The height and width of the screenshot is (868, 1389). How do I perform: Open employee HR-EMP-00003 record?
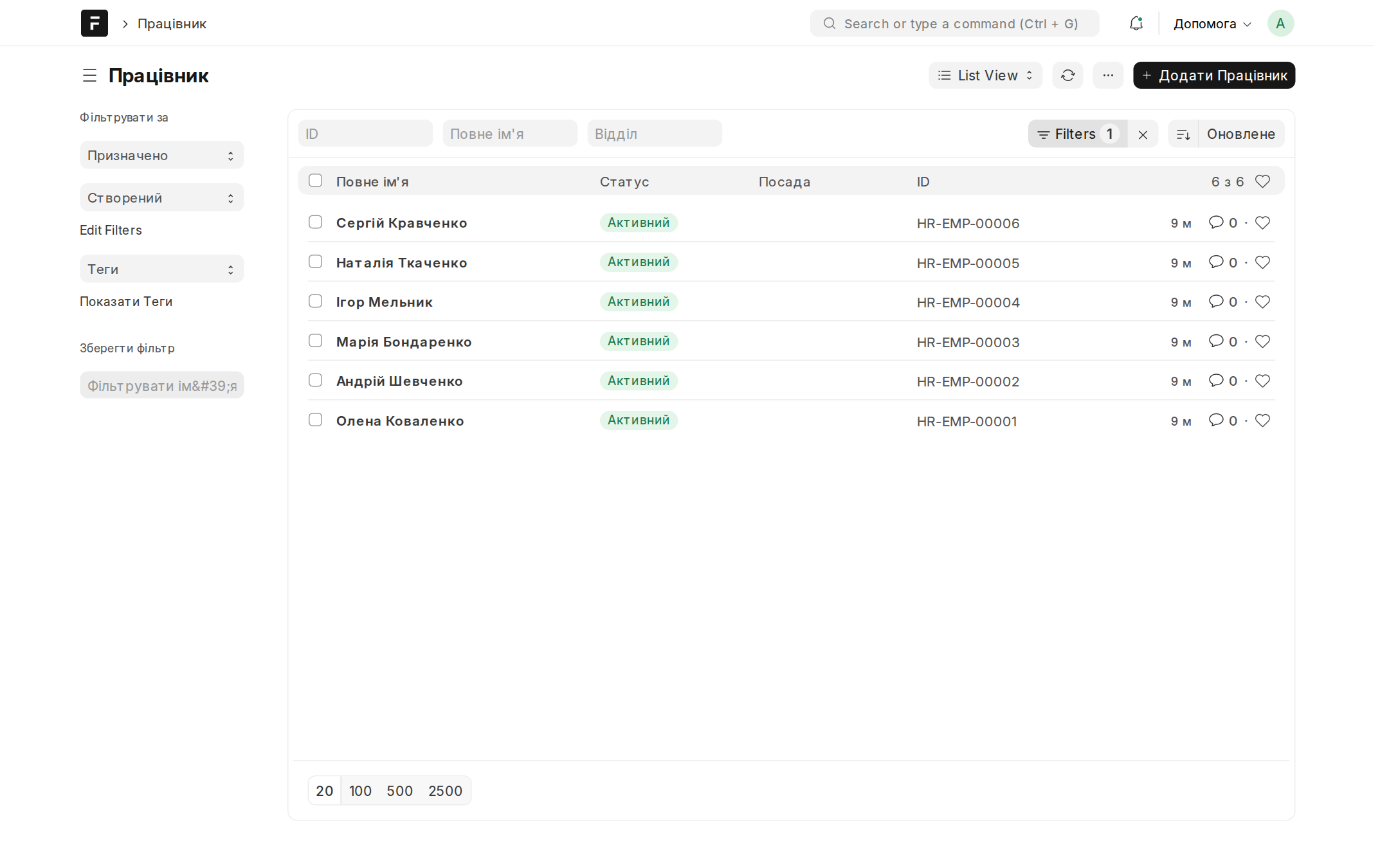tap(403, 341)
